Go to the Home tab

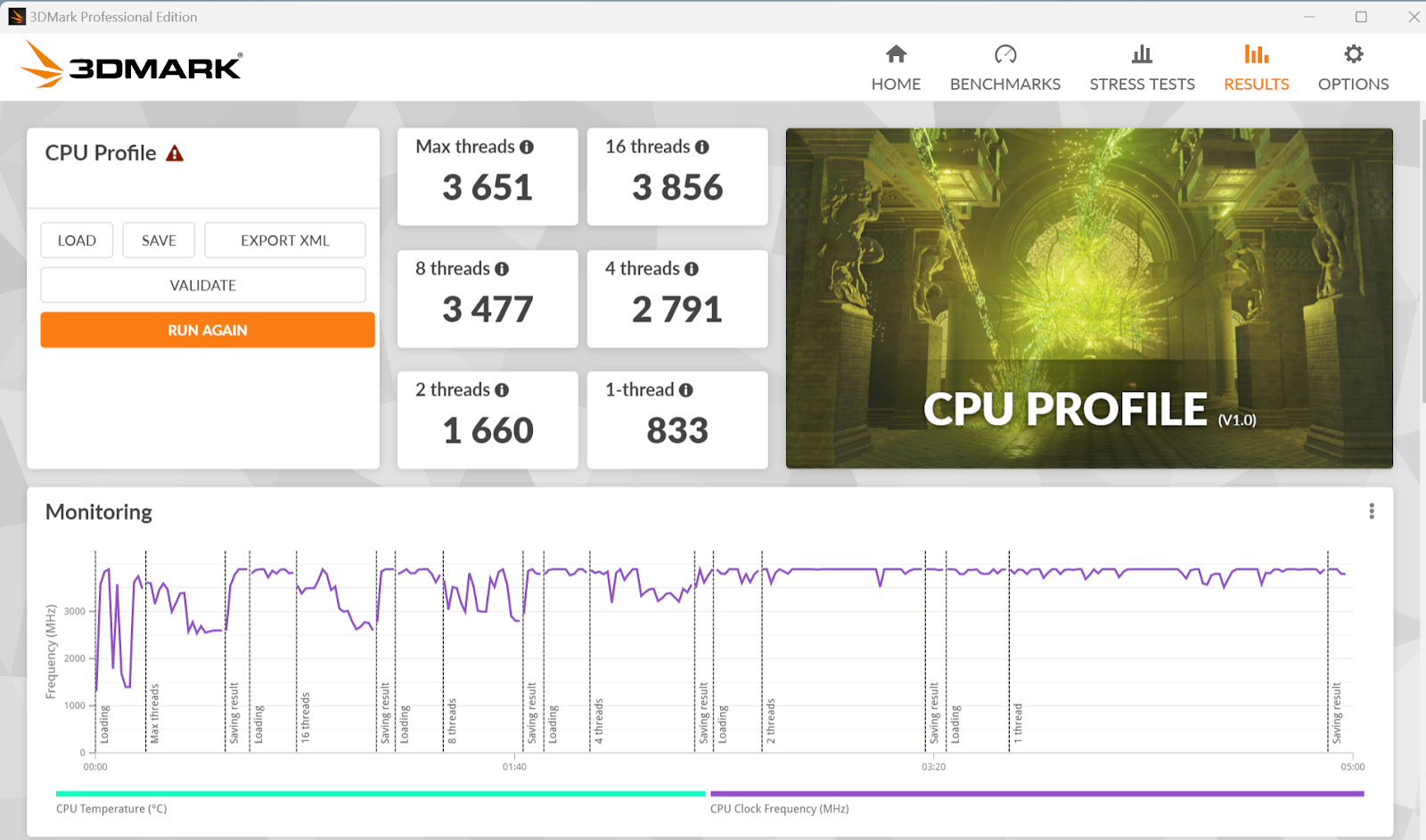tap(896, 68)
